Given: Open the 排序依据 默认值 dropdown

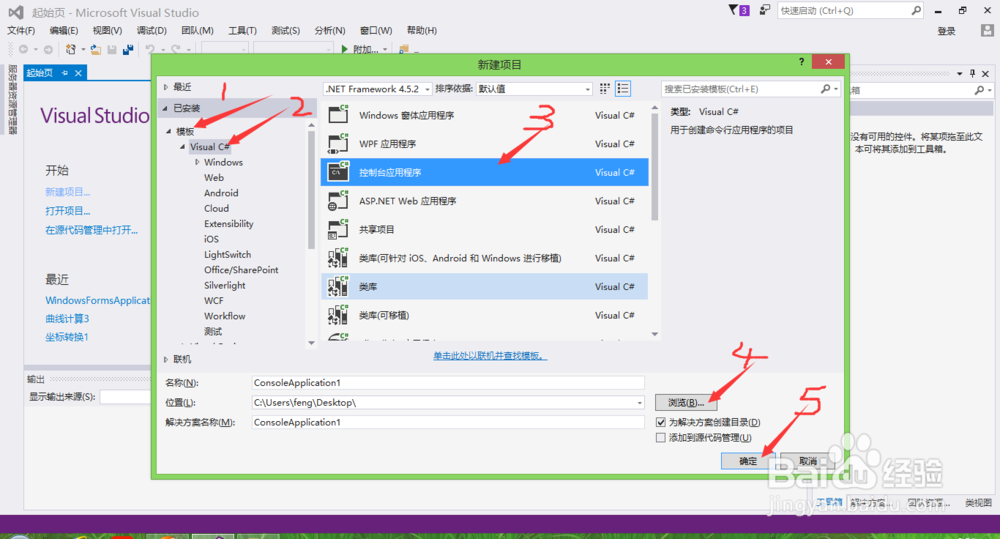Looking at the screenshot, I should (587, 89).
